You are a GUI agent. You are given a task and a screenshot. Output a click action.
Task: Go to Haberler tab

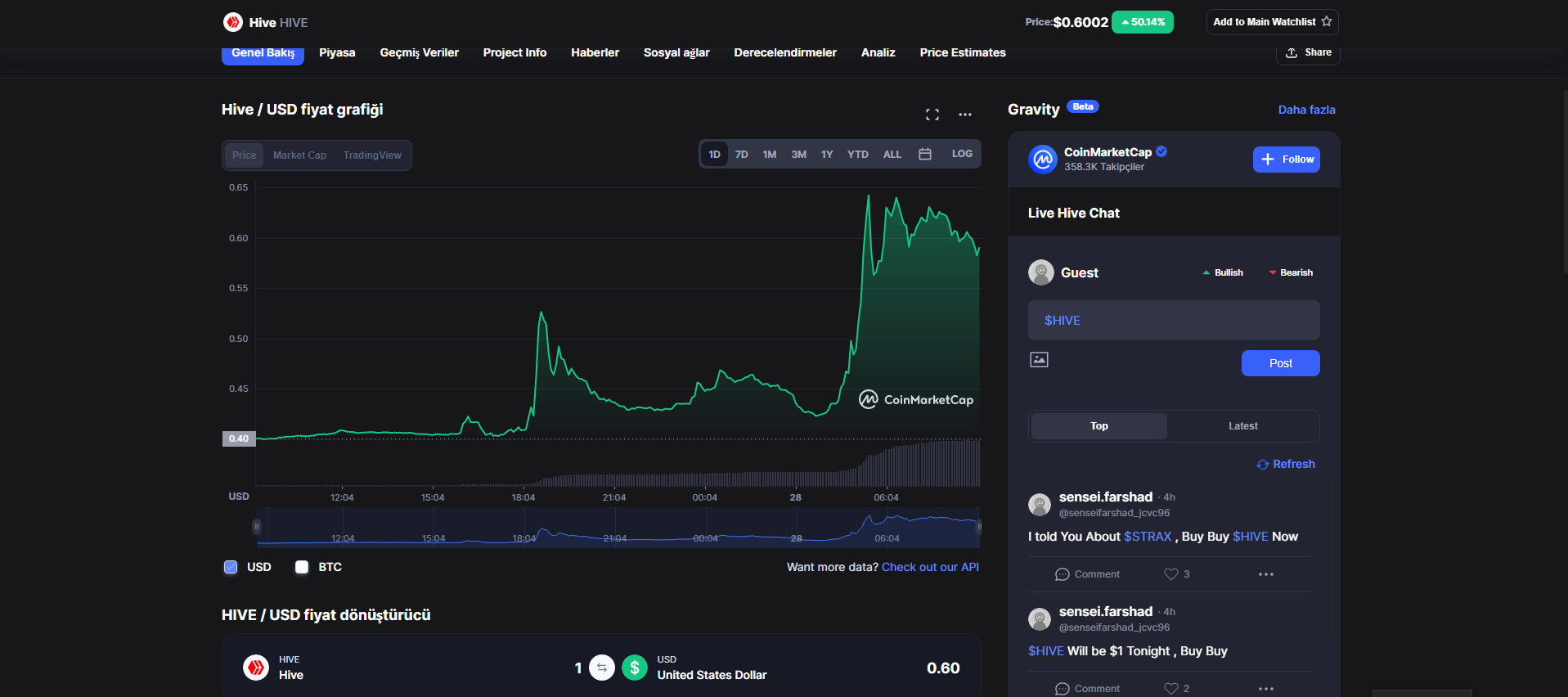(x=595, y=52)
